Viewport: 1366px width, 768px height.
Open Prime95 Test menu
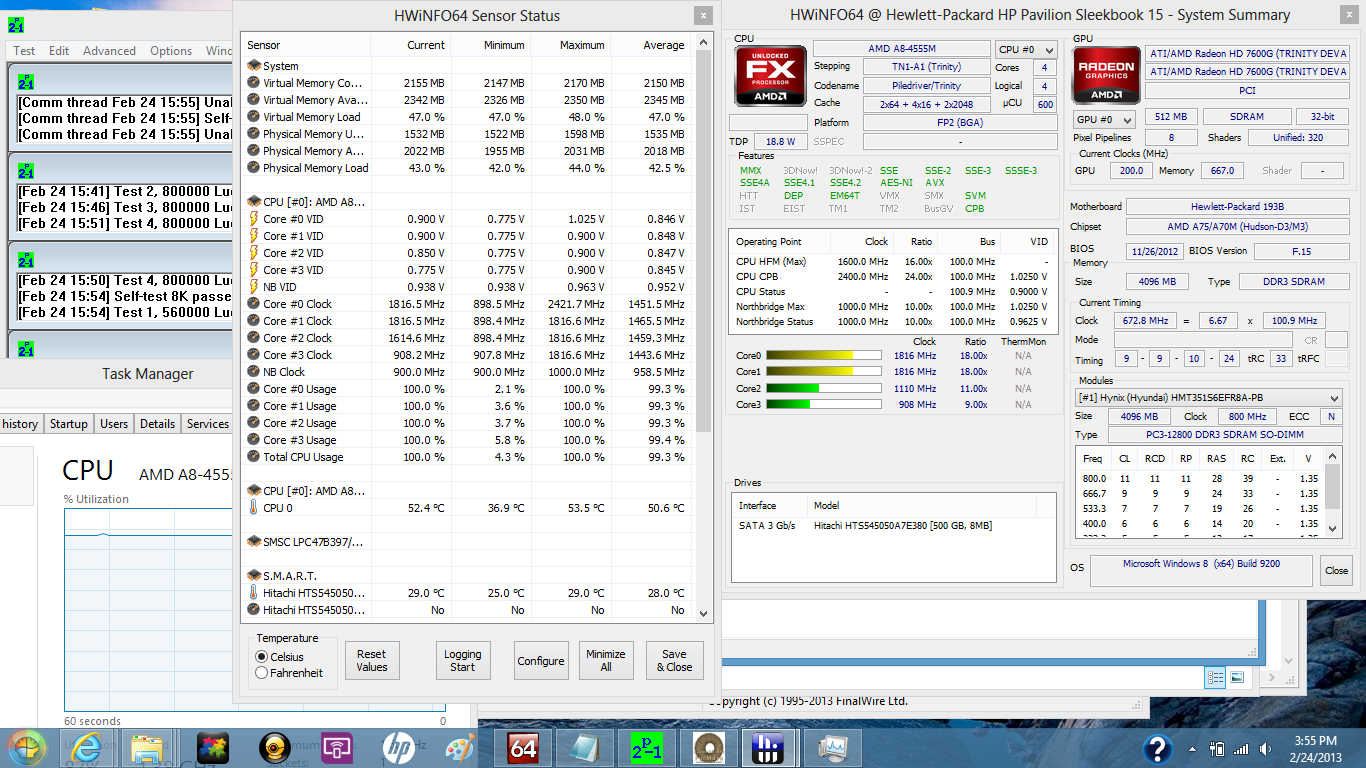coord(24,51)
